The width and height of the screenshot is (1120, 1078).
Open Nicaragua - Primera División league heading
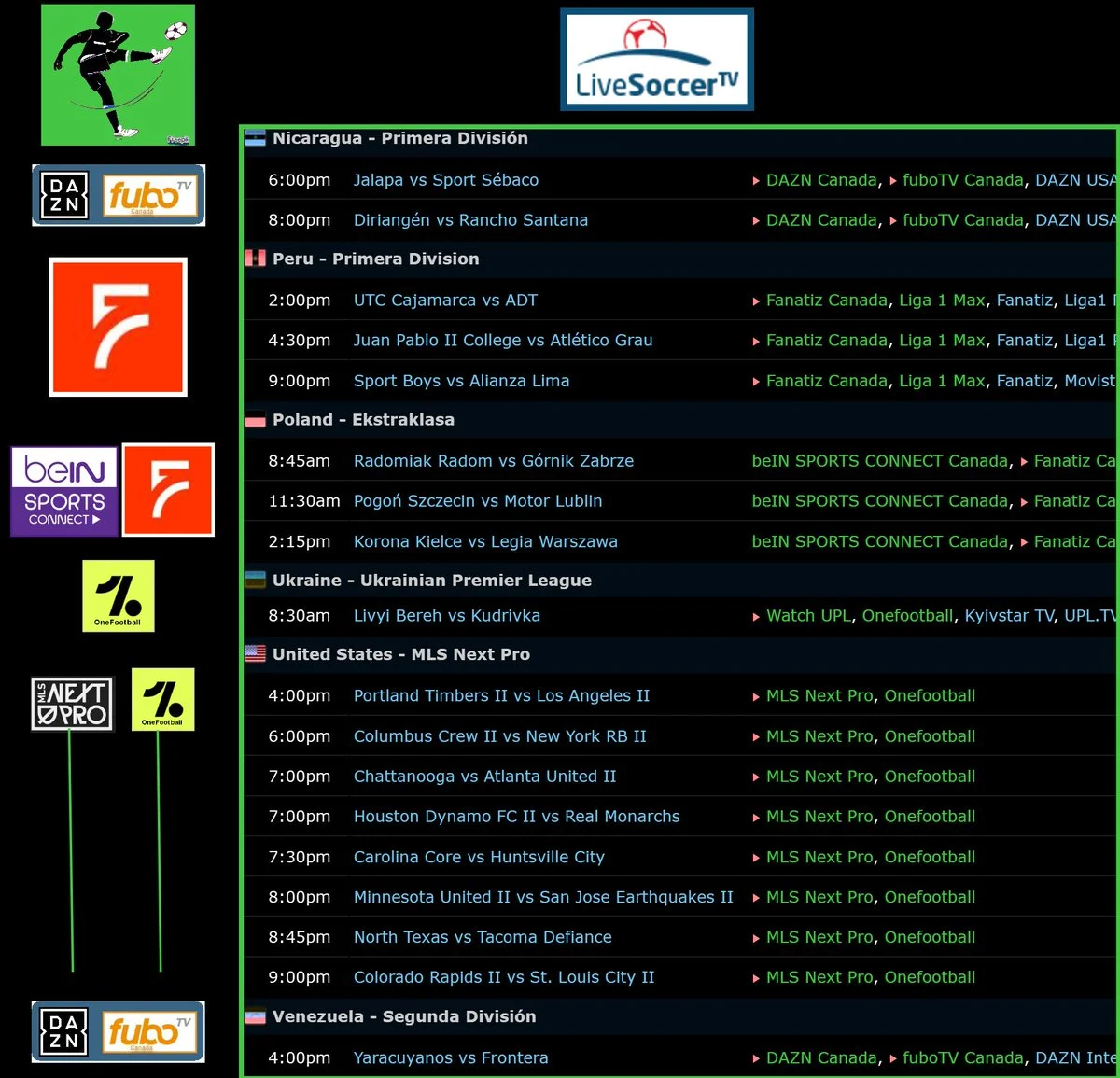[x=400, y=138]
